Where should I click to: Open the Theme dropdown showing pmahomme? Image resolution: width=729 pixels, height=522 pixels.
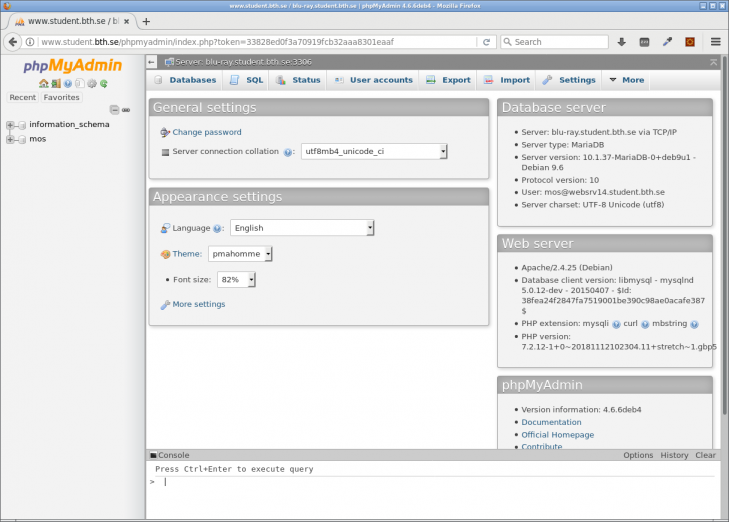click(x=240, y=254)
